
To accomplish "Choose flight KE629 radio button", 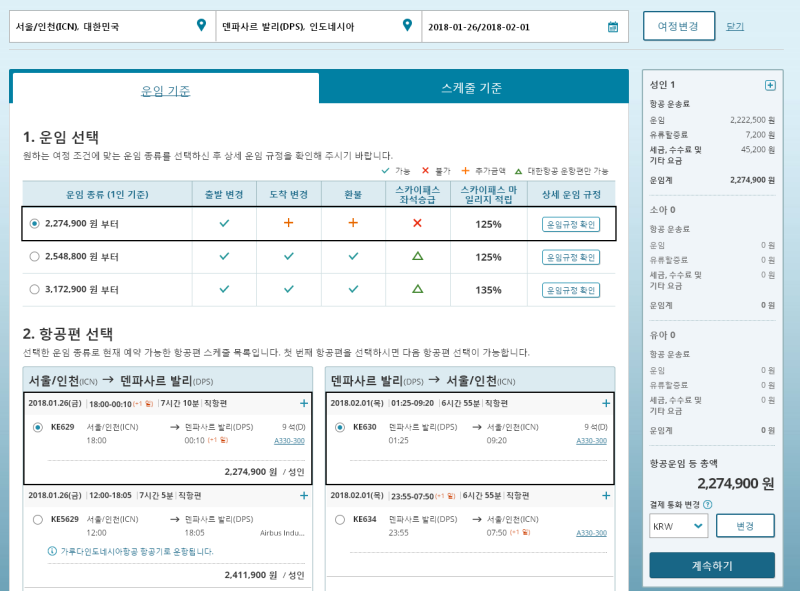I will pyautogui.click(x=38, y=427).
